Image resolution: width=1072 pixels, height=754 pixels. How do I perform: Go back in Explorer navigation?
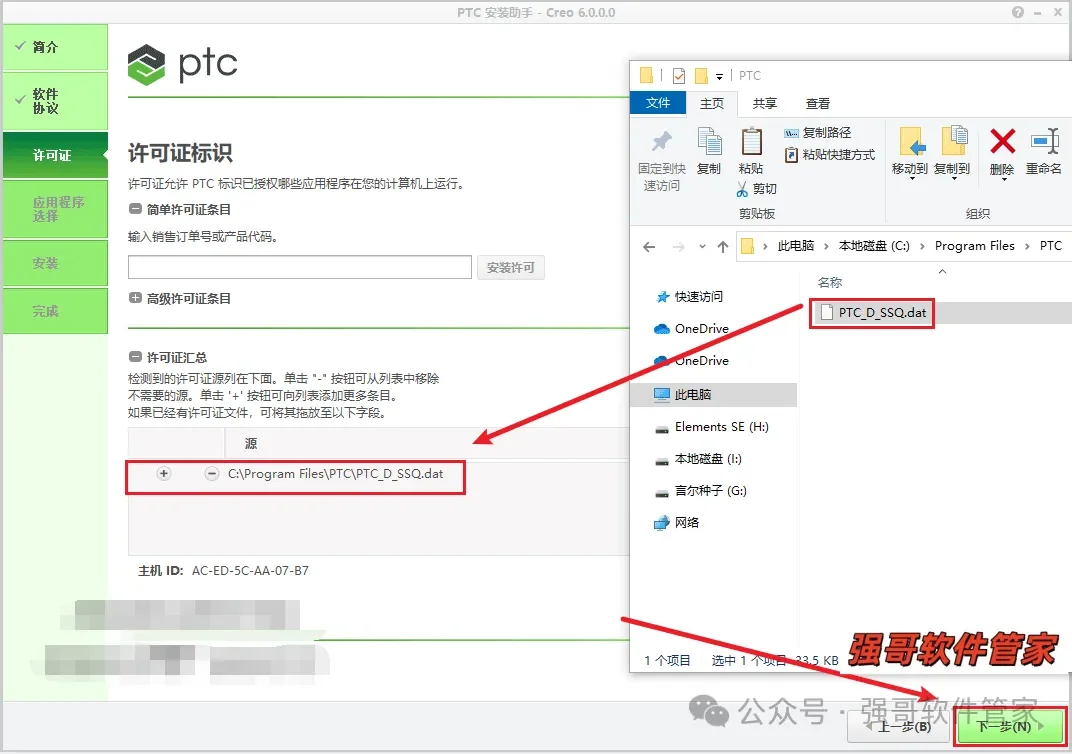pyautogui.click(x=649, y=247)
